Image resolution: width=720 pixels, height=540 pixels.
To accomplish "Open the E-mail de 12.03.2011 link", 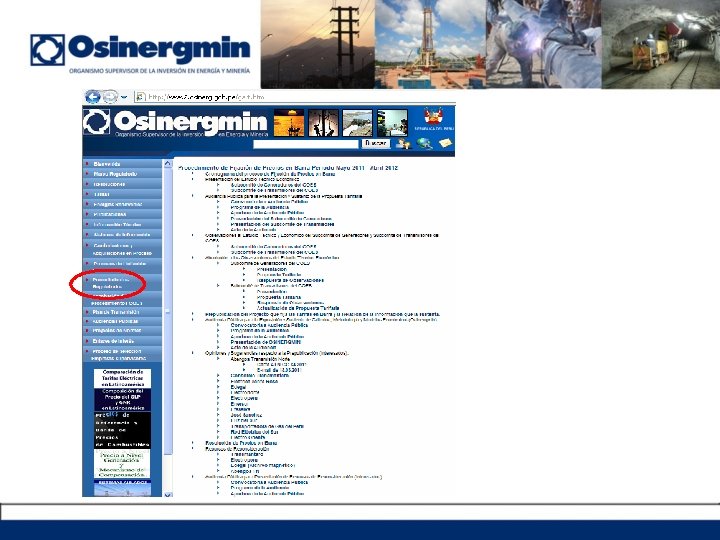I will (x=279, y=370).
